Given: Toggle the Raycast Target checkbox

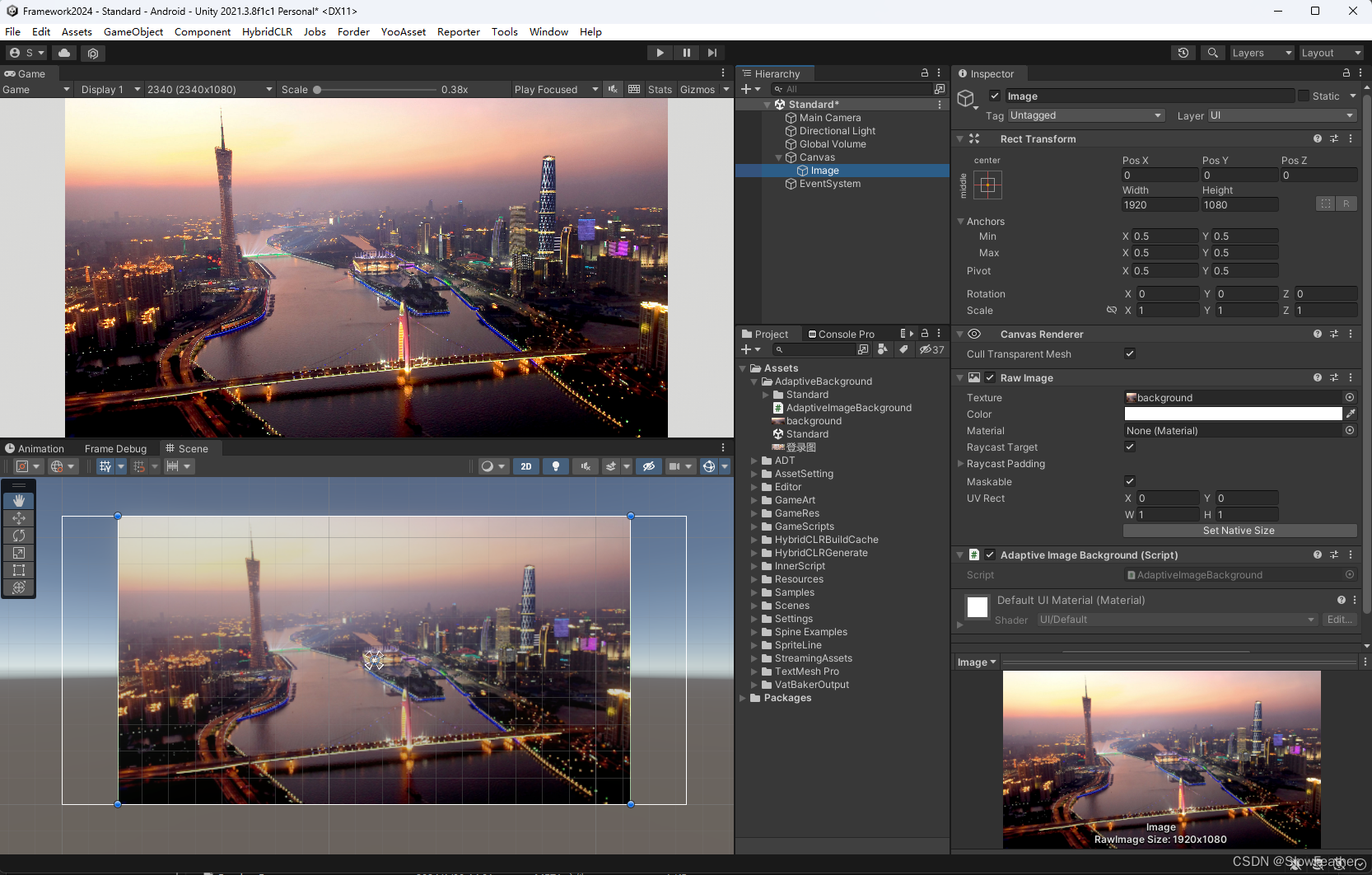Looking at the screenshot, I should [1130, 447].
